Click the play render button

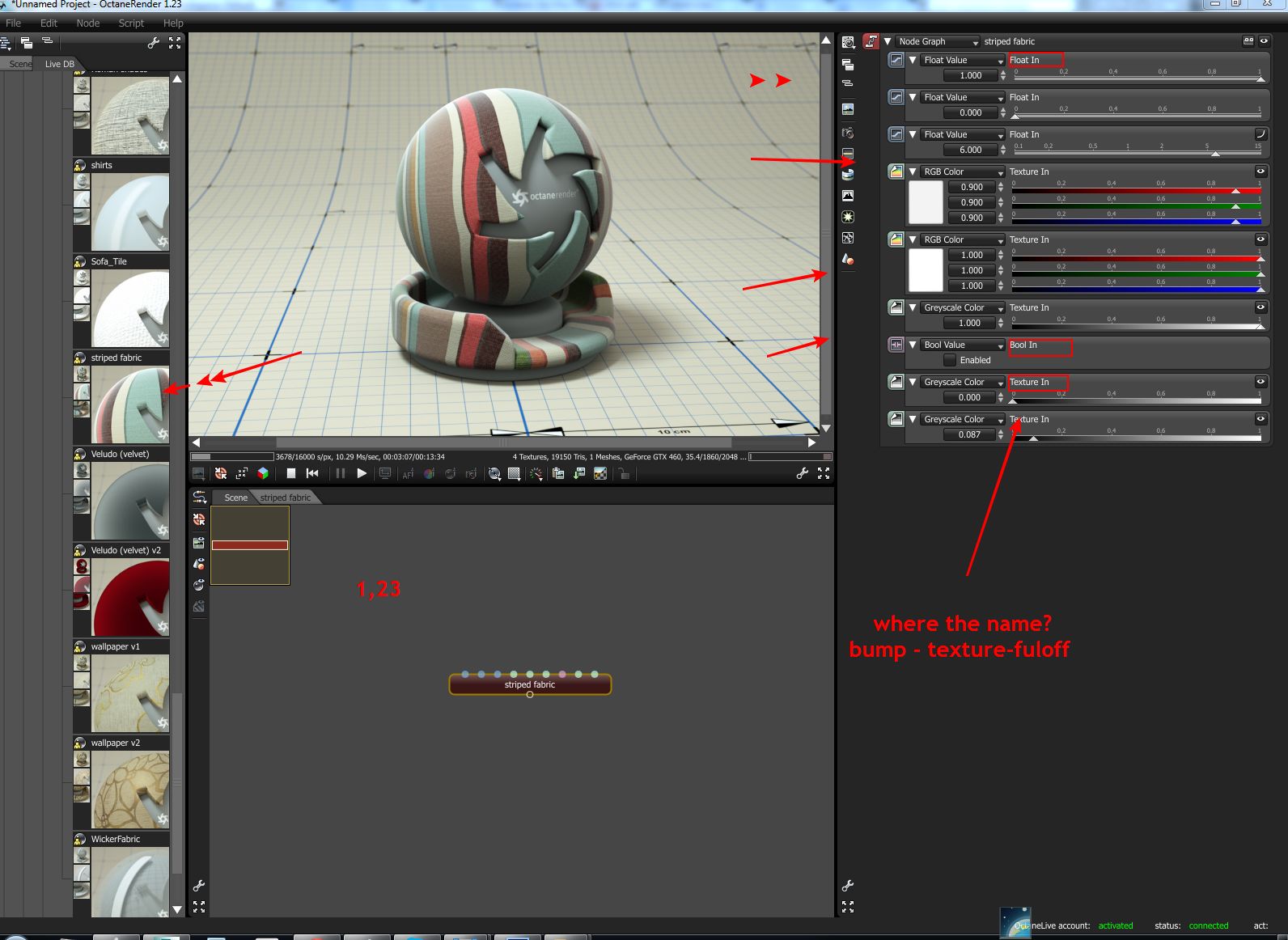pos(362,473)
